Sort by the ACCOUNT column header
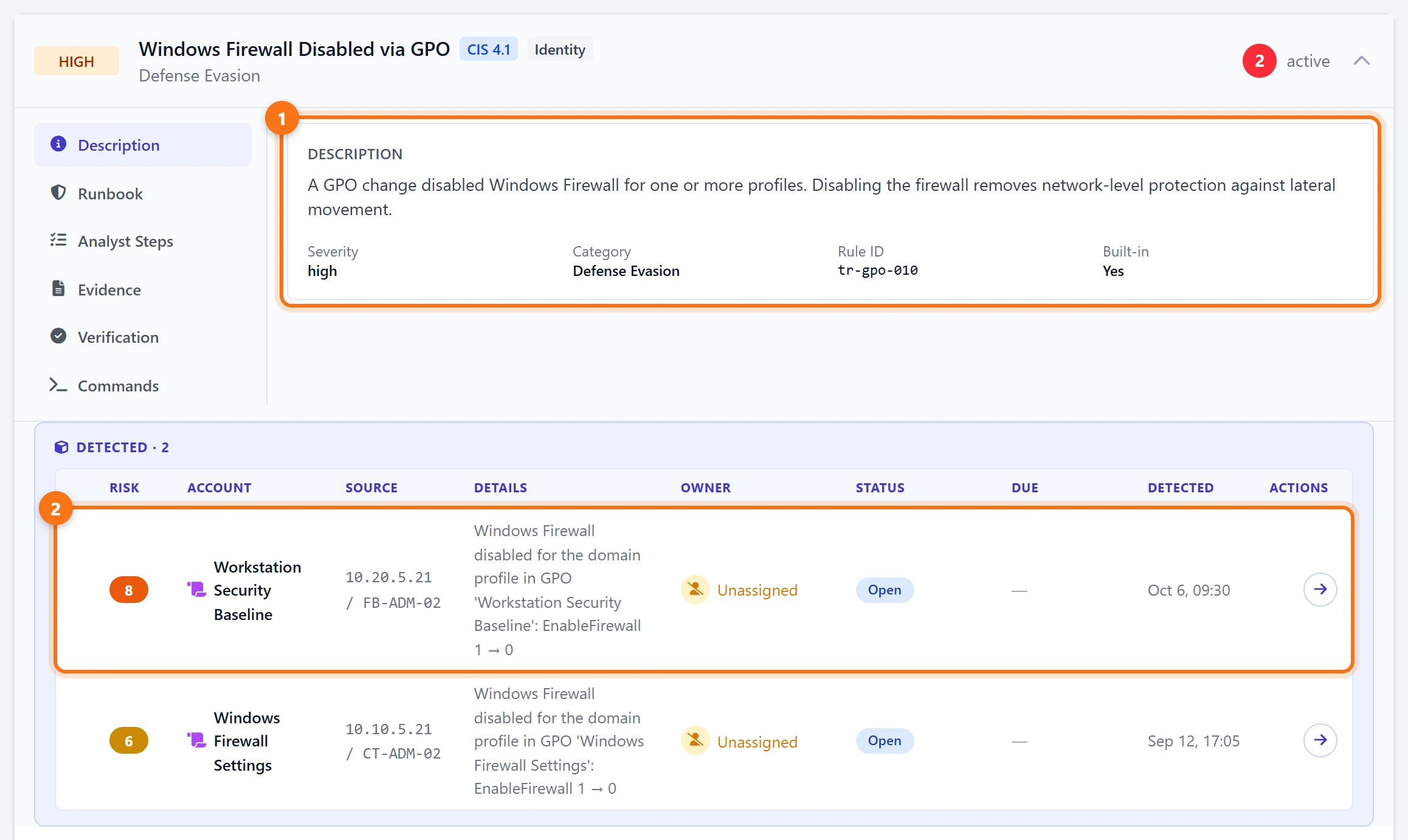Viewport: 1408px width, 840px height. (x=219, y=487)
